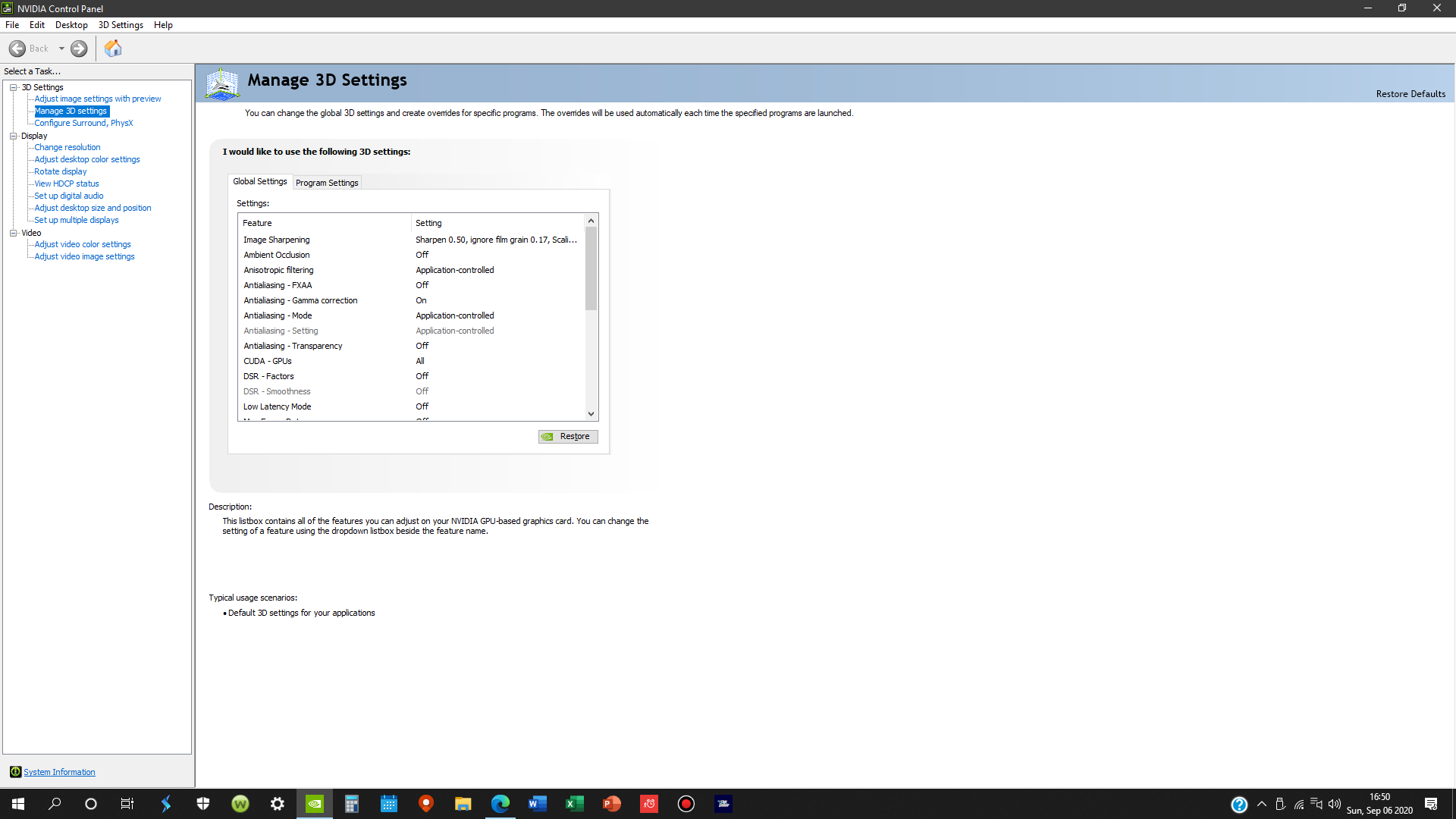Select the Global Settings tab
This screenshot has height=819, width=1456.
tap(260, 181)
